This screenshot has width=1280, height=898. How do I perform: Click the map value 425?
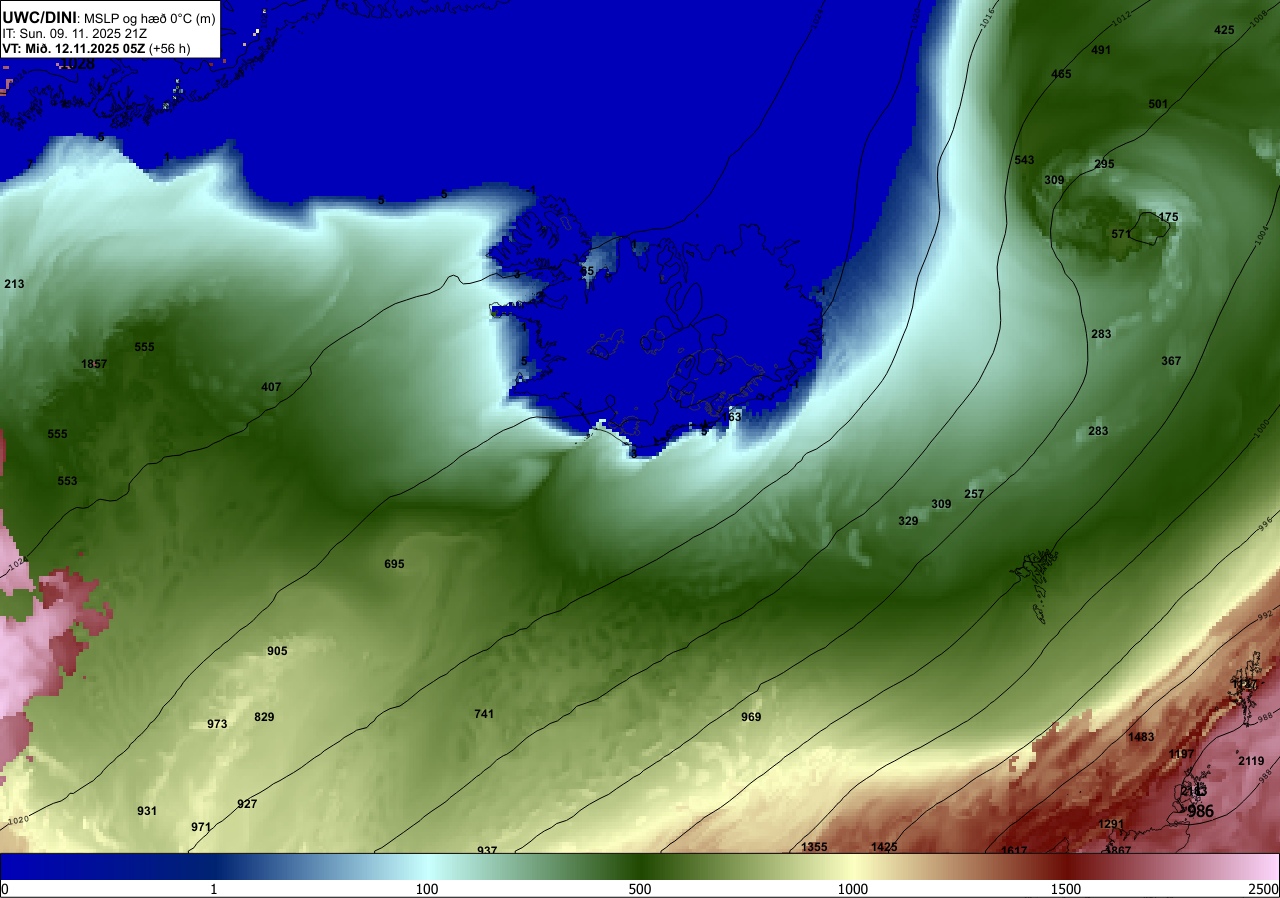[1224, 30]
